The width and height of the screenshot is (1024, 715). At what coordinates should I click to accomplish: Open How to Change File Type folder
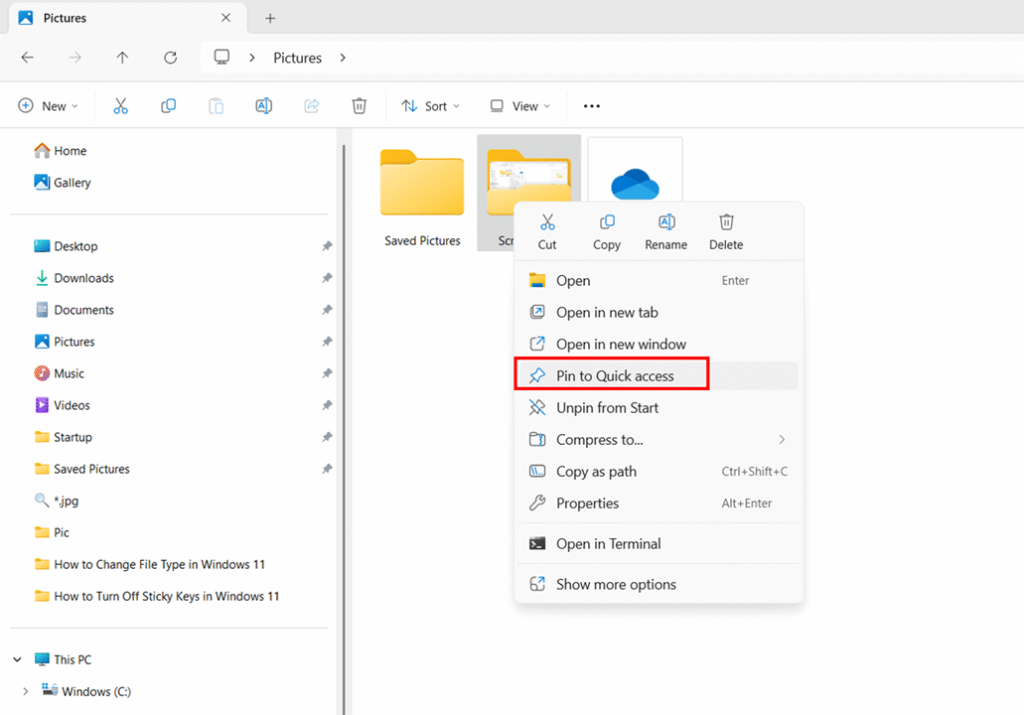click(x=150, y=565)
